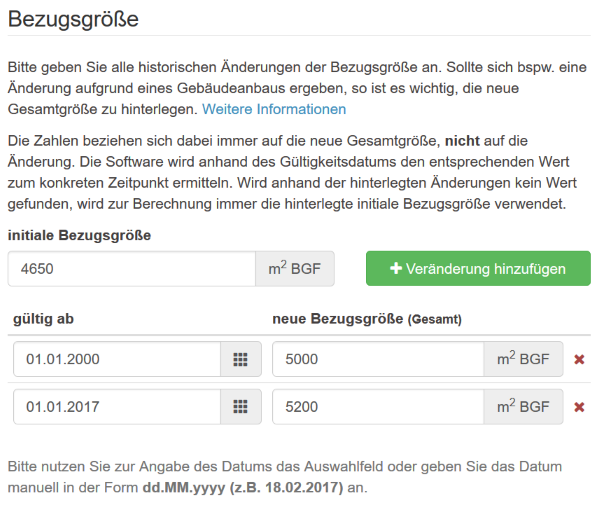Click the date field showing 01.01.2017
Image resolution: width=609 pixels, height=510 pixels.
pos(117,407)
